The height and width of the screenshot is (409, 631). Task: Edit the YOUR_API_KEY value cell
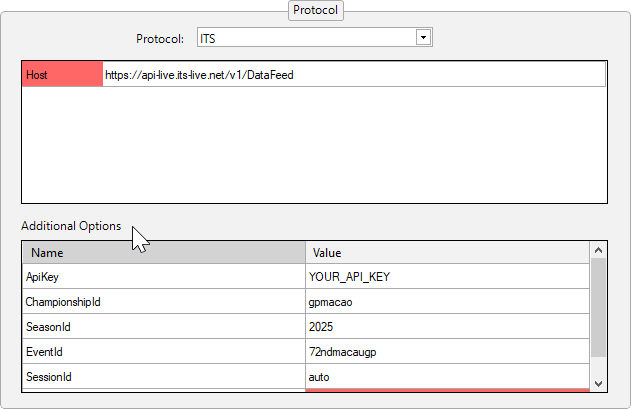(447, 277)
